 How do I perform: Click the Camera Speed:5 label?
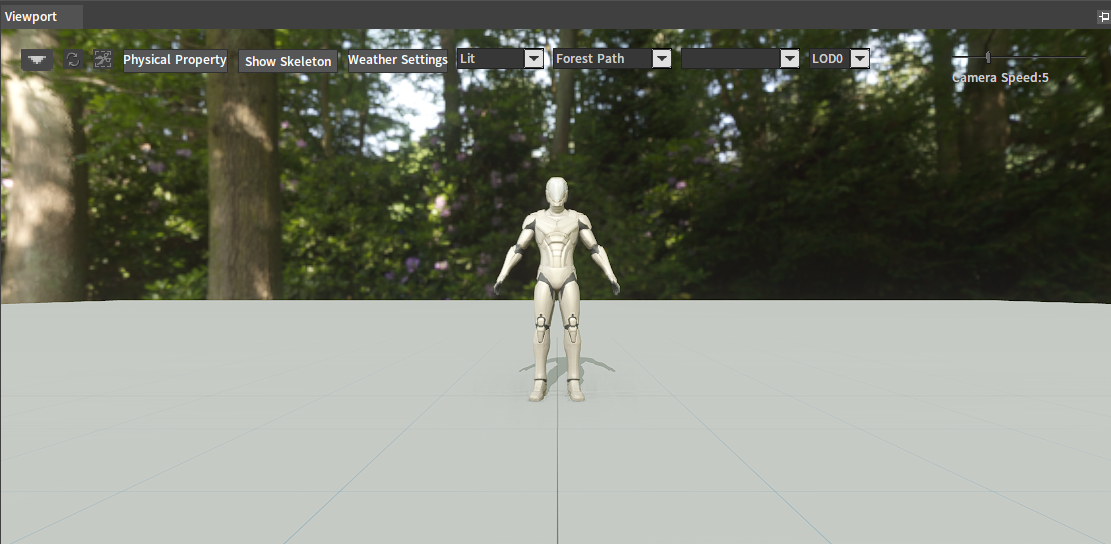1000,77
